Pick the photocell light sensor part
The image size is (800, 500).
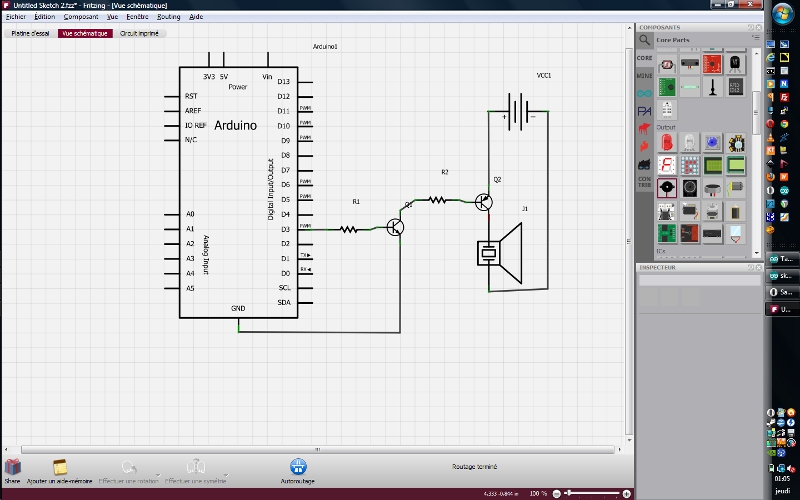point(667,64)
